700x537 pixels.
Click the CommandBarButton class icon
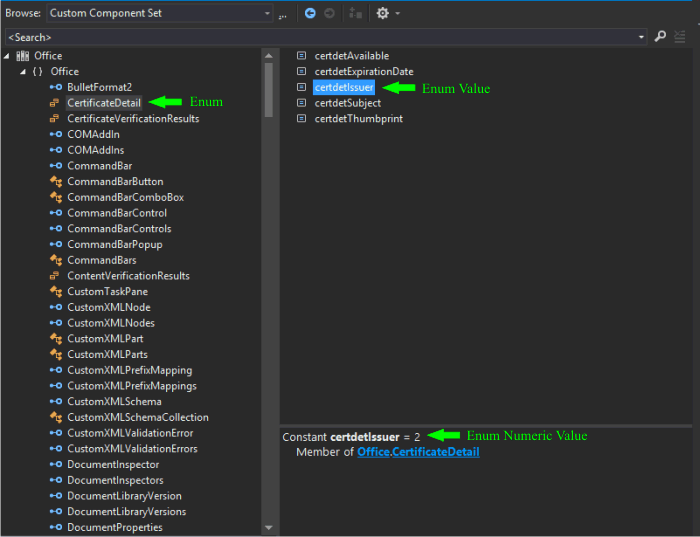point(56,181)
